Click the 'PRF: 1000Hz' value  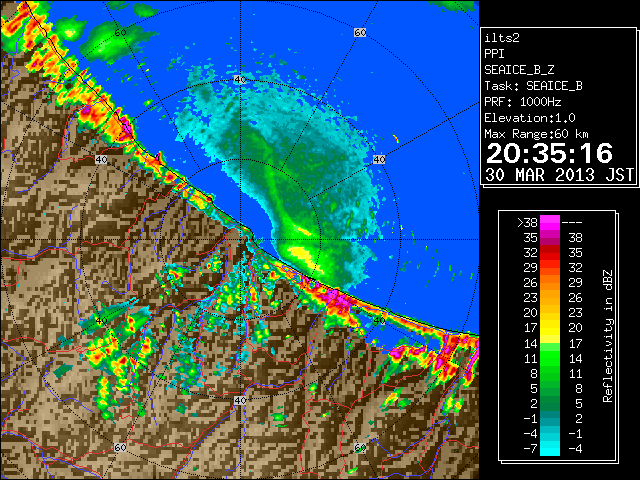tap(523, 102)
